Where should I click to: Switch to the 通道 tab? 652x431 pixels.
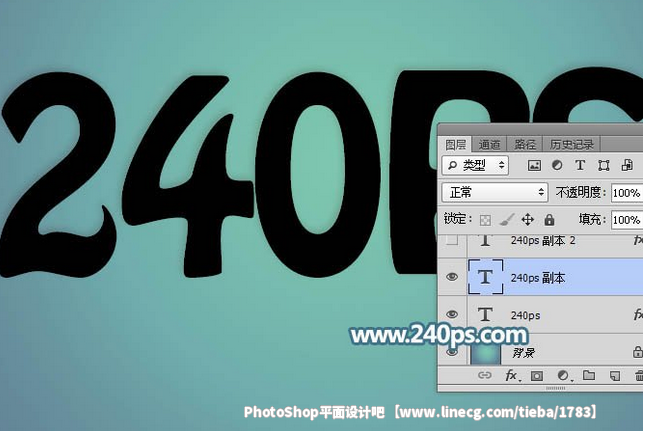pos(489,145)
